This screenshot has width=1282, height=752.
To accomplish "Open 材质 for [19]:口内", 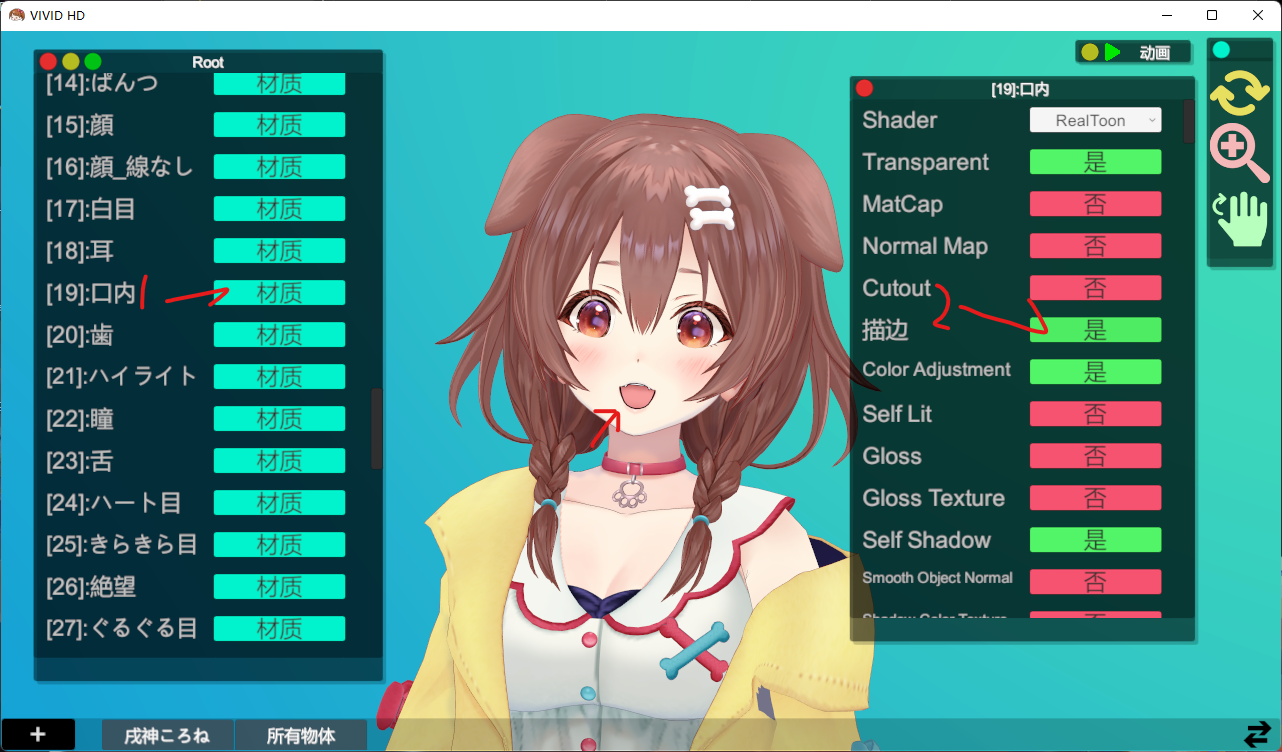I will tap(279, 293).
